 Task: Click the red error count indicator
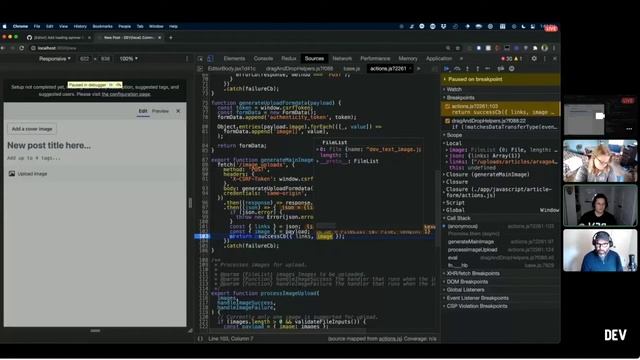(507, 59)
